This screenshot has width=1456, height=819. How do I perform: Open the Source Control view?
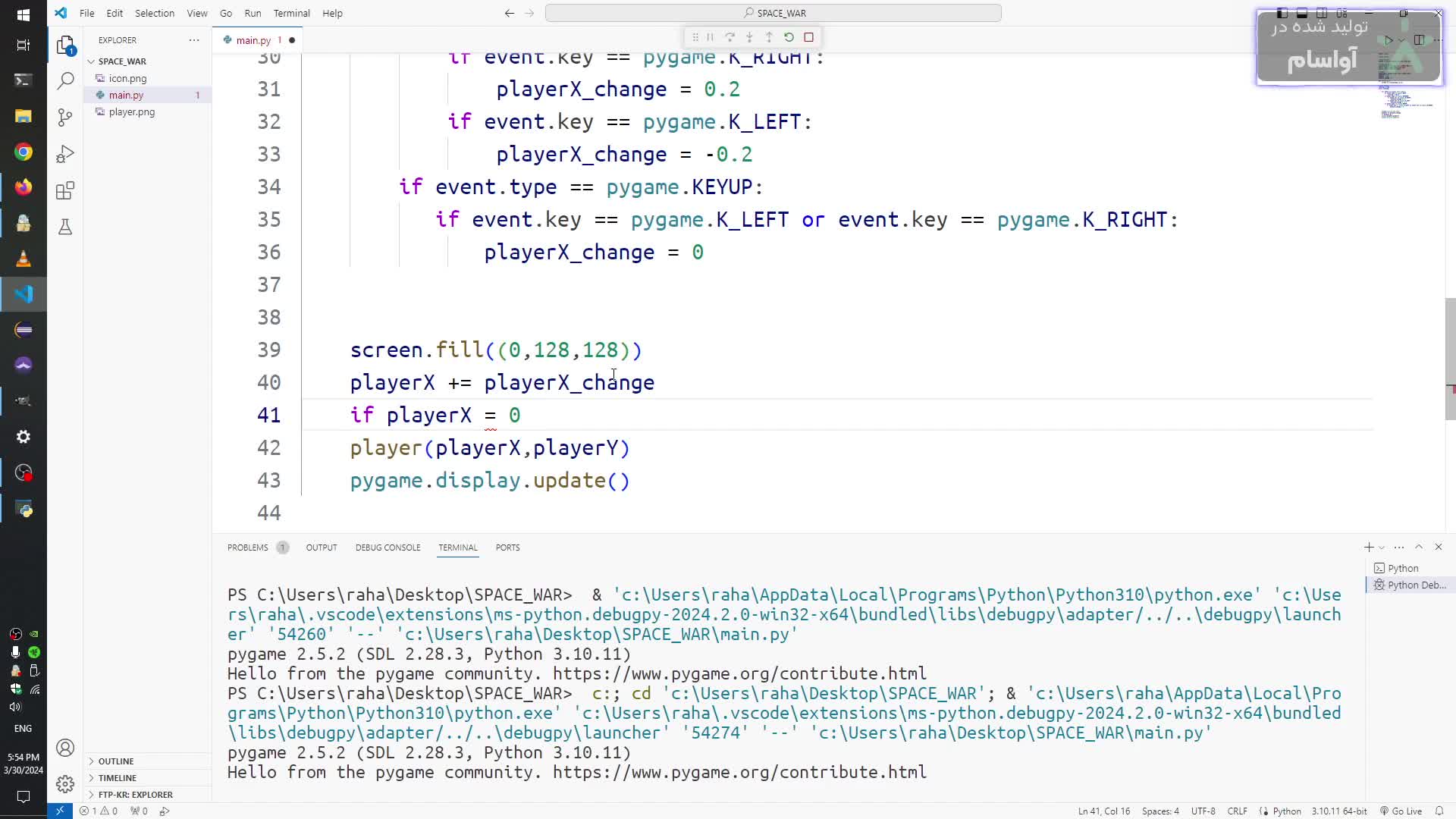click(65, 117)
